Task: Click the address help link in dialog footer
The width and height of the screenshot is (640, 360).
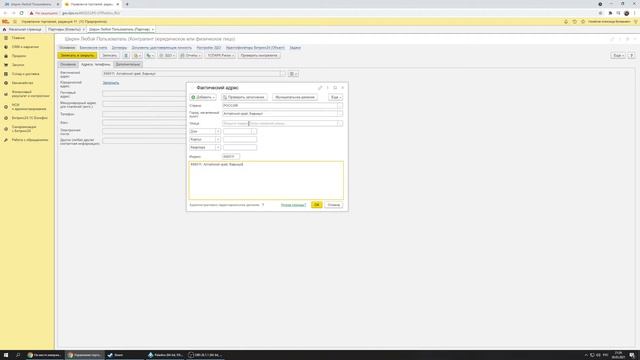Action: tap(293, 205)
